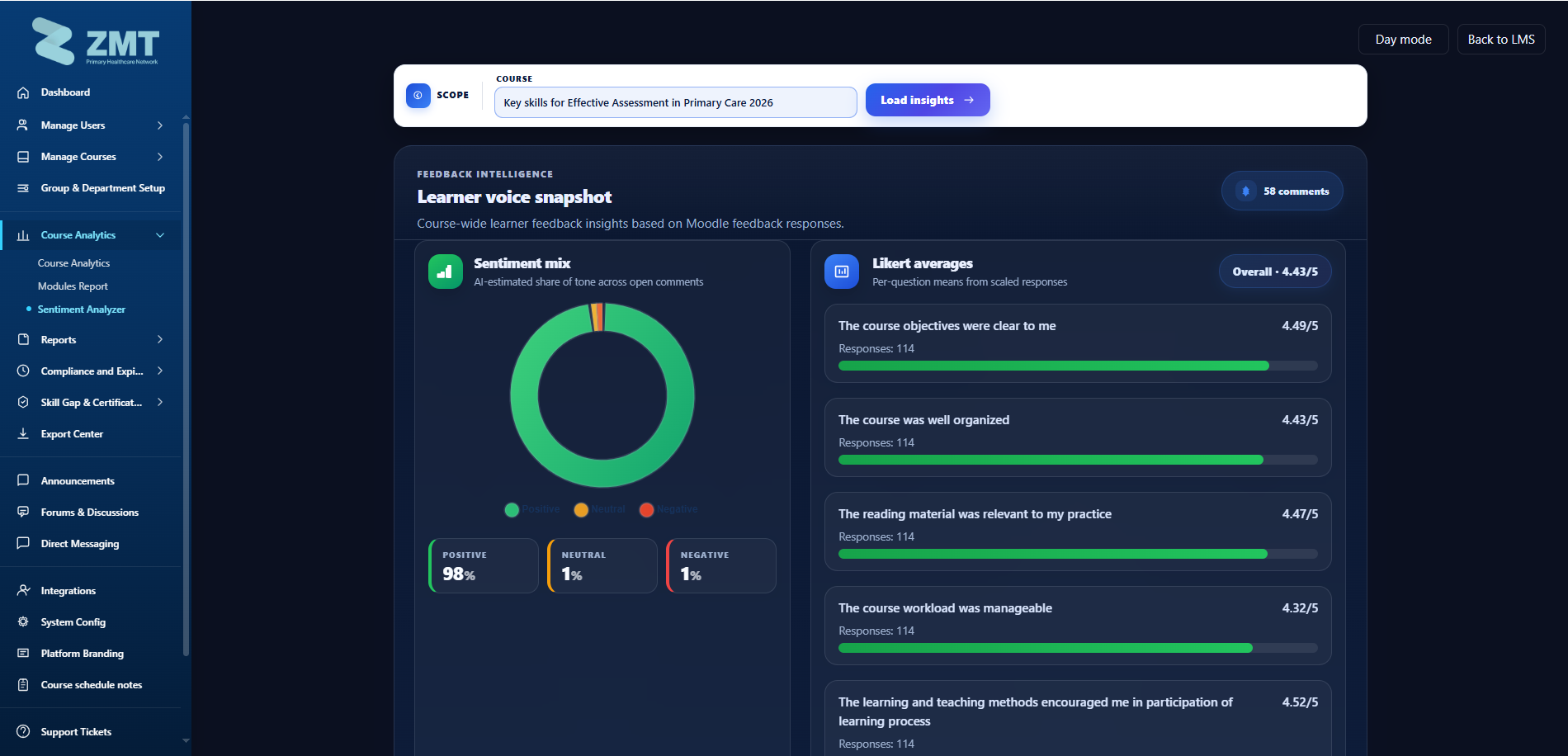Click the Direct Messaging chat icon
Image resolution: width=1568 pixels, height=756 pixels.
tap(23, 544)
